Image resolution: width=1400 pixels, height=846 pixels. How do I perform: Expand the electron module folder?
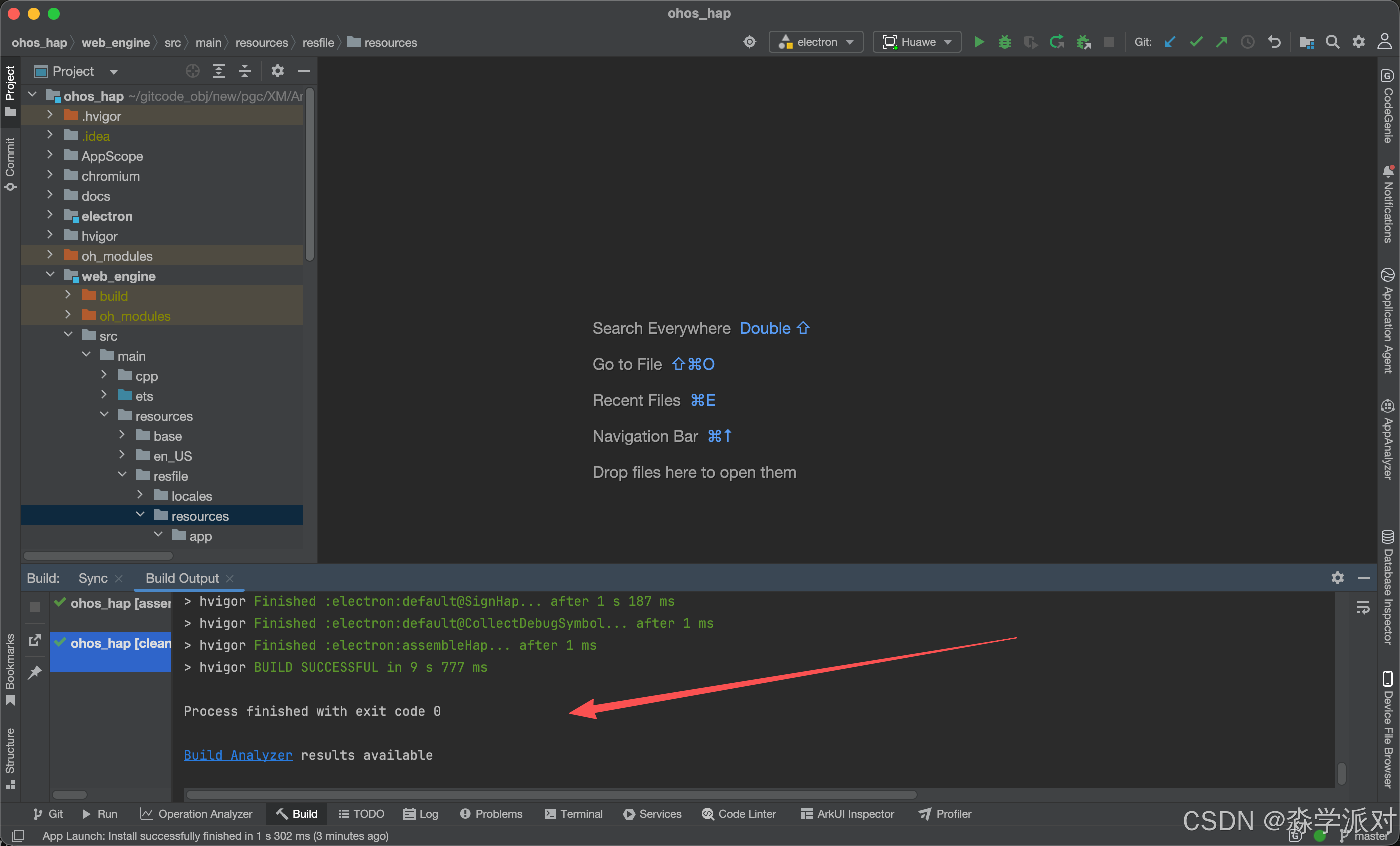50,215
